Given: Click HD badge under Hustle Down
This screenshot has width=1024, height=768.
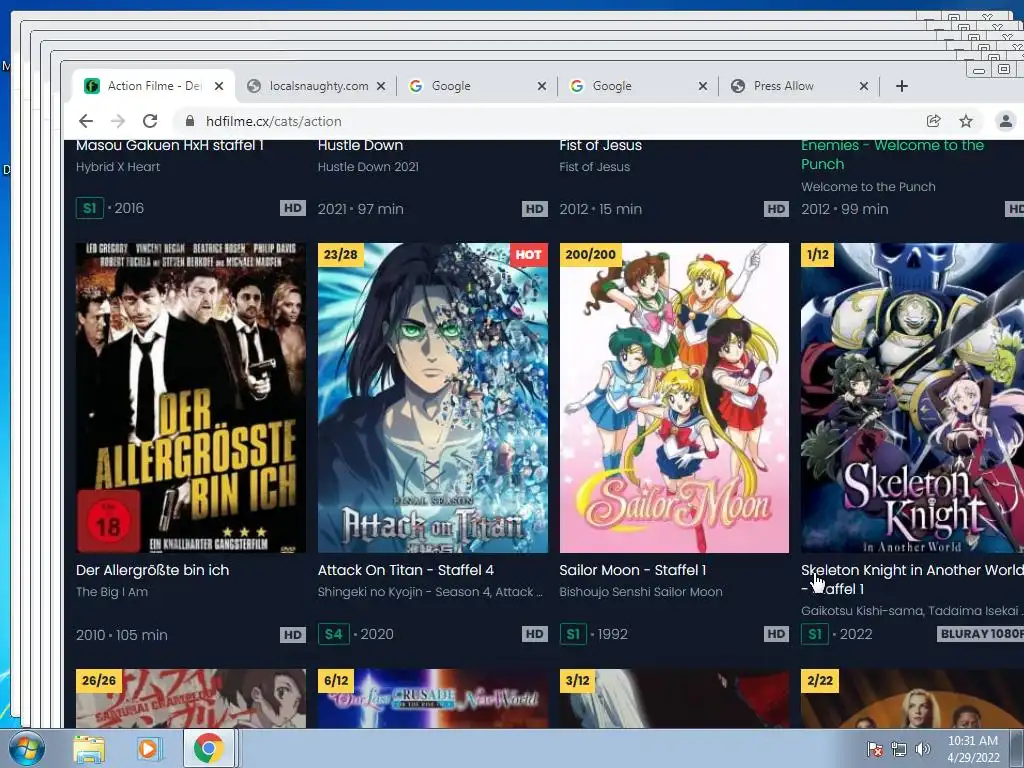Looking at the screenshot, I should tap(534, 209).
